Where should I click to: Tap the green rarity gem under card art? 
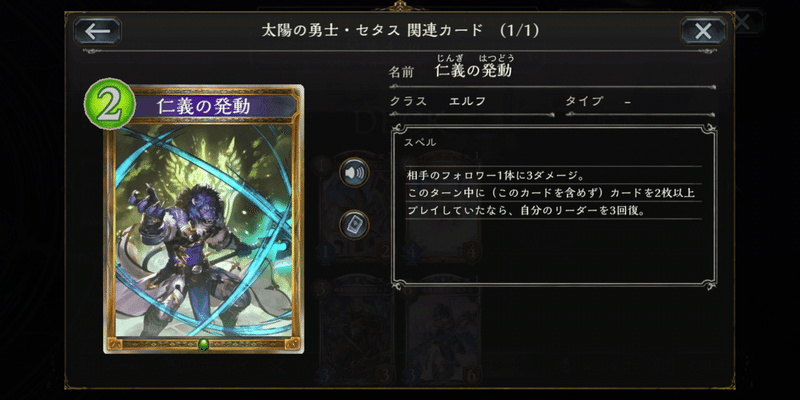pos(204,343)
